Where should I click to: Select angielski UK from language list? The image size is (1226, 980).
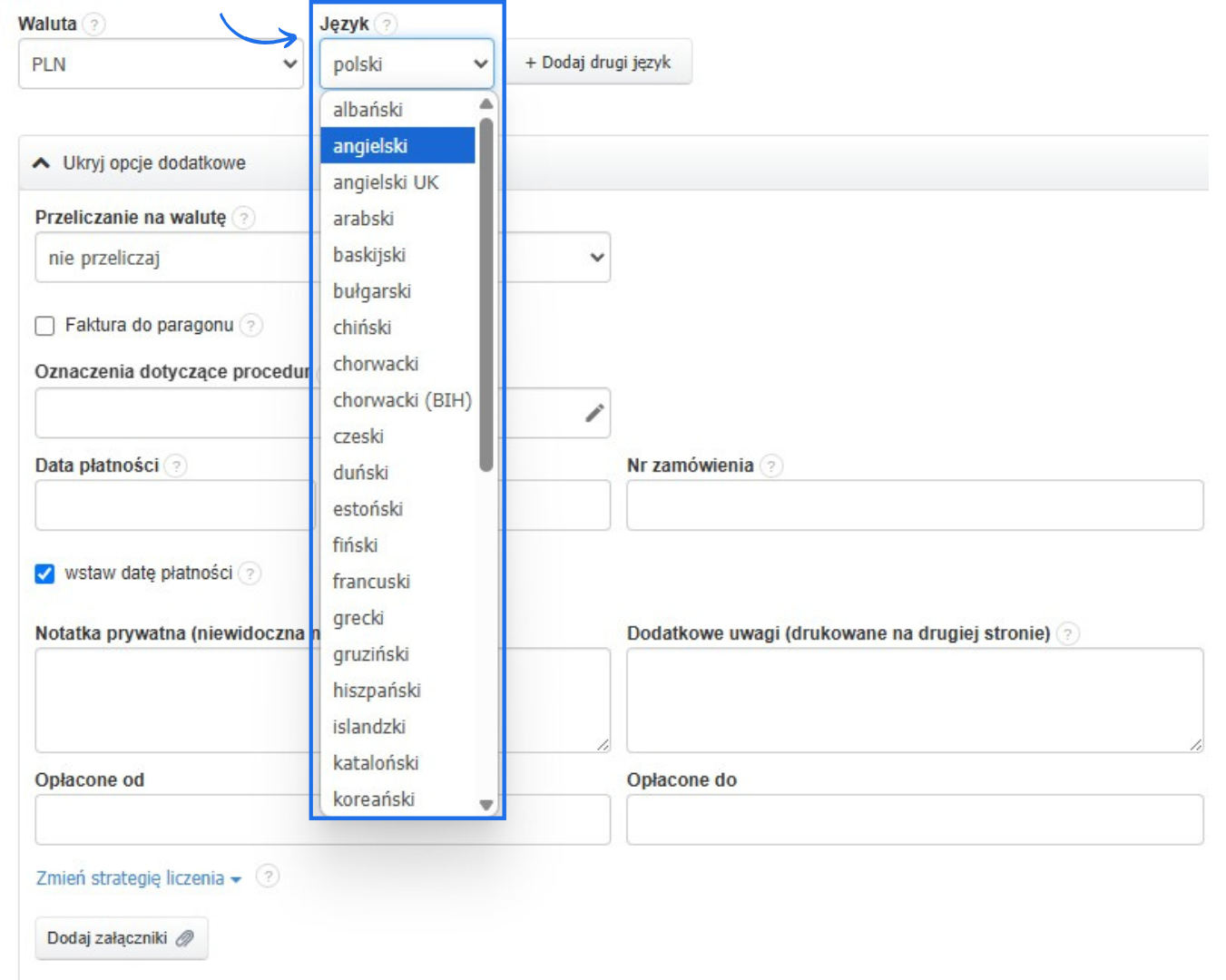click(386, 182)
